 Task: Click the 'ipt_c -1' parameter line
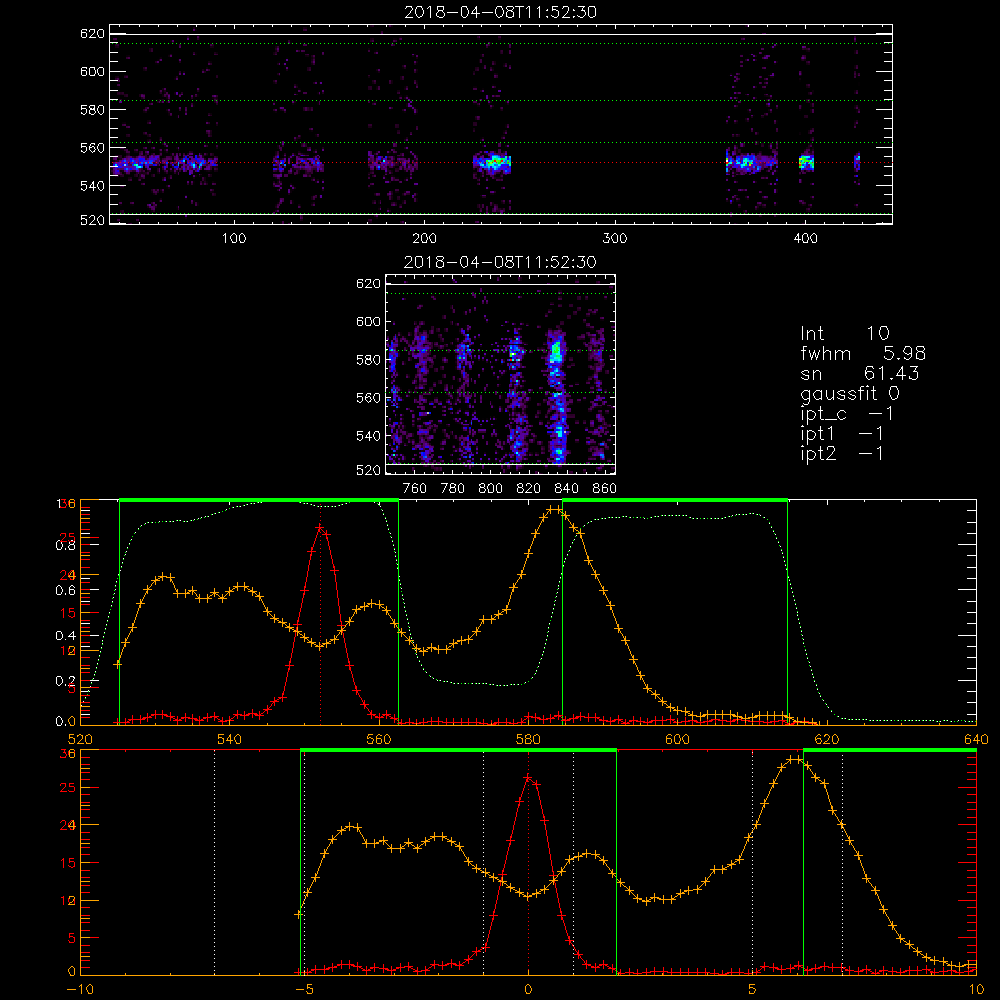848,414
